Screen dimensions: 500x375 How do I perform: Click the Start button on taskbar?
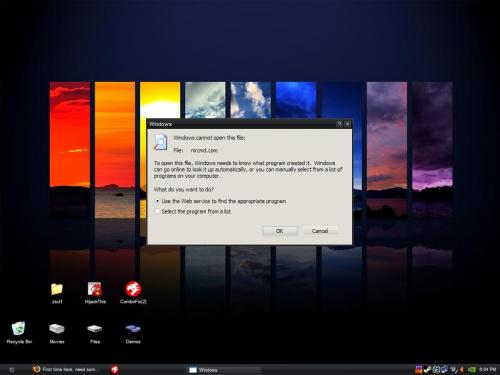(x=12, y=370)
